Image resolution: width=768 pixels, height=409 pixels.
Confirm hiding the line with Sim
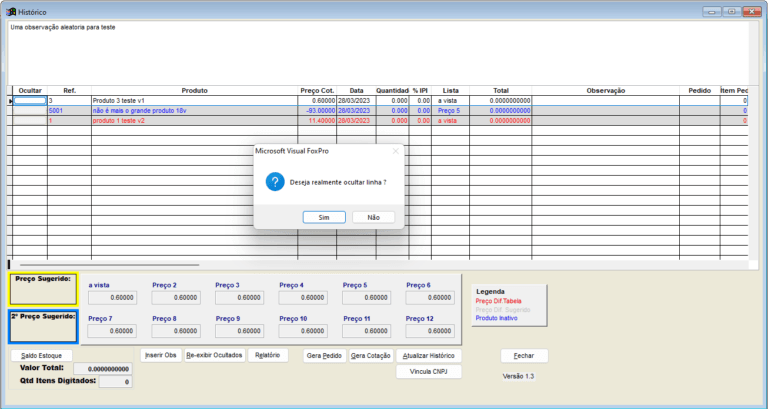pos(324,217)
